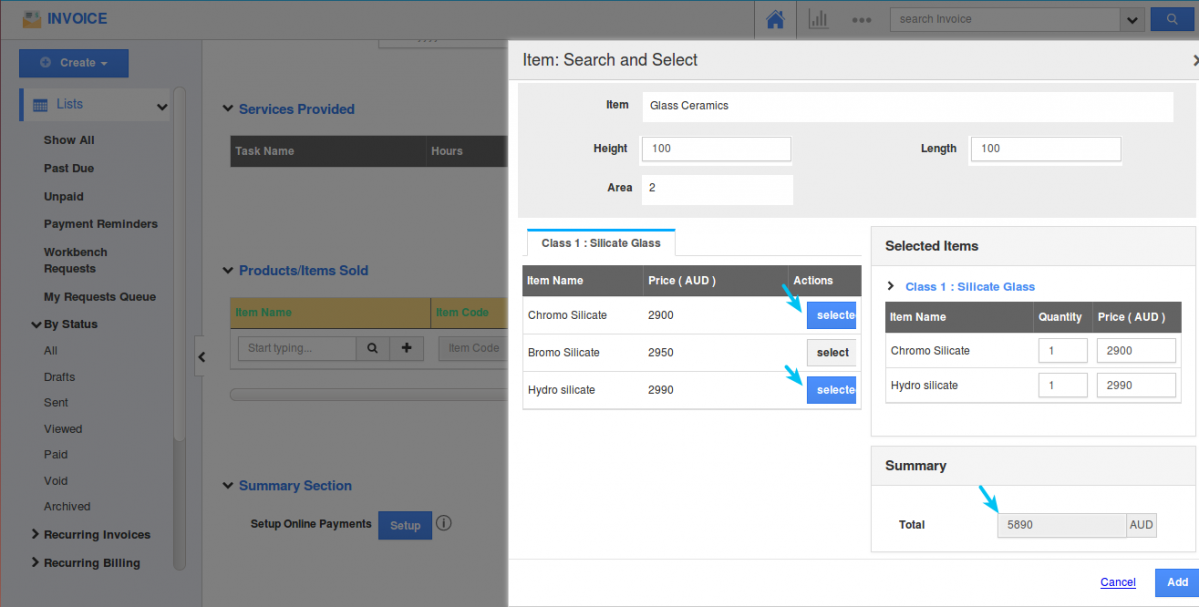Deselect the Chromo Silicate selected button
Viewport: 1199px width, 607px height.
[x=832, y=315]
